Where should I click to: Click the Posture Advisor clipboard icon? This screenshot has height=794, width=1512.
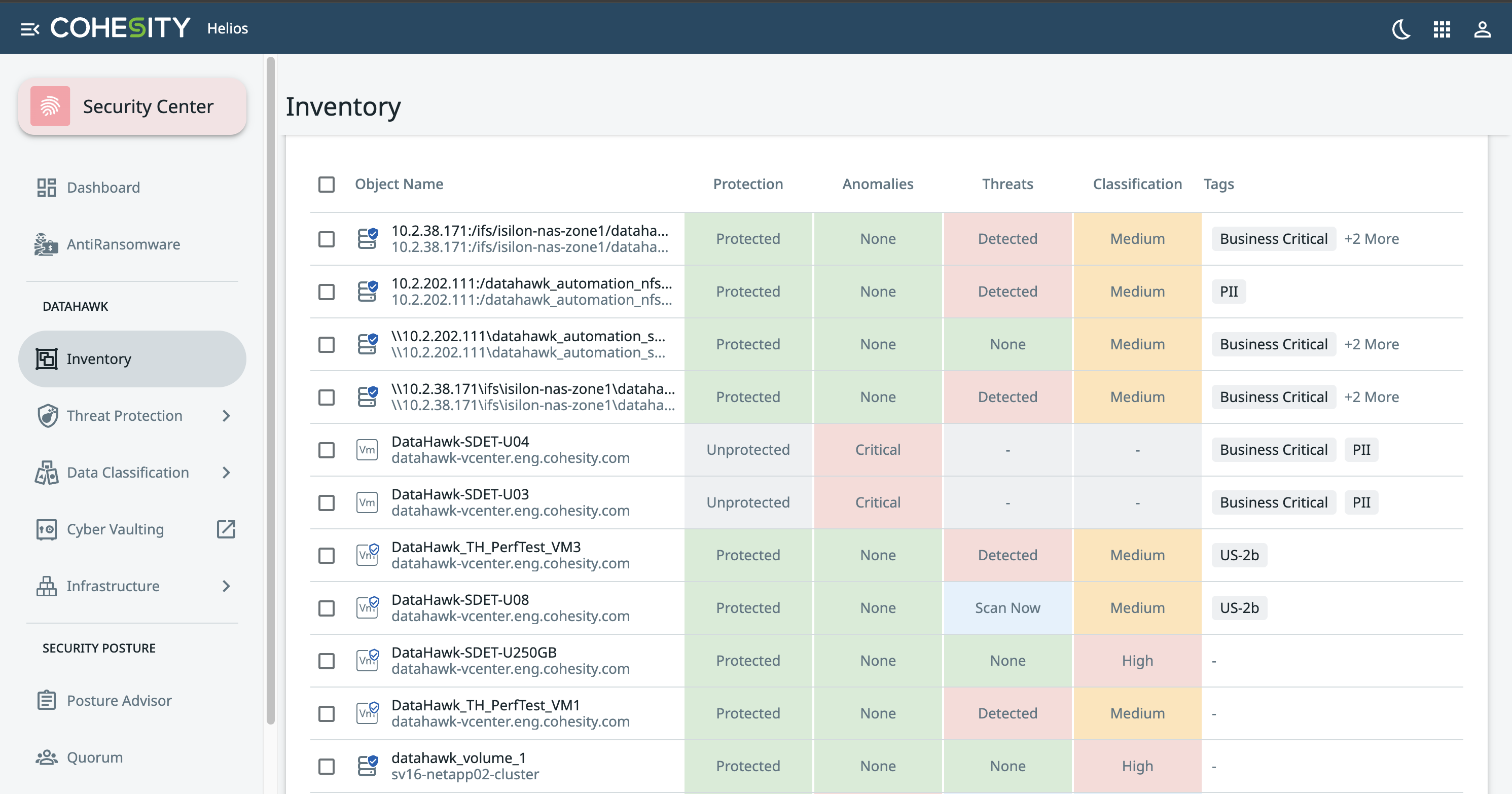click(46, 700)
